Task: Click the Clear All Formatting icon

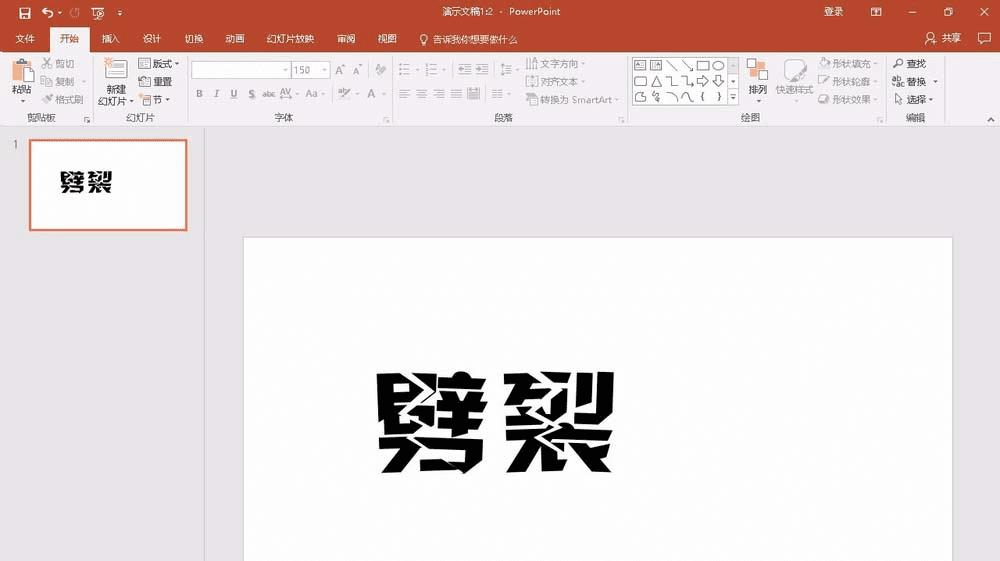Action: point(381,69)
